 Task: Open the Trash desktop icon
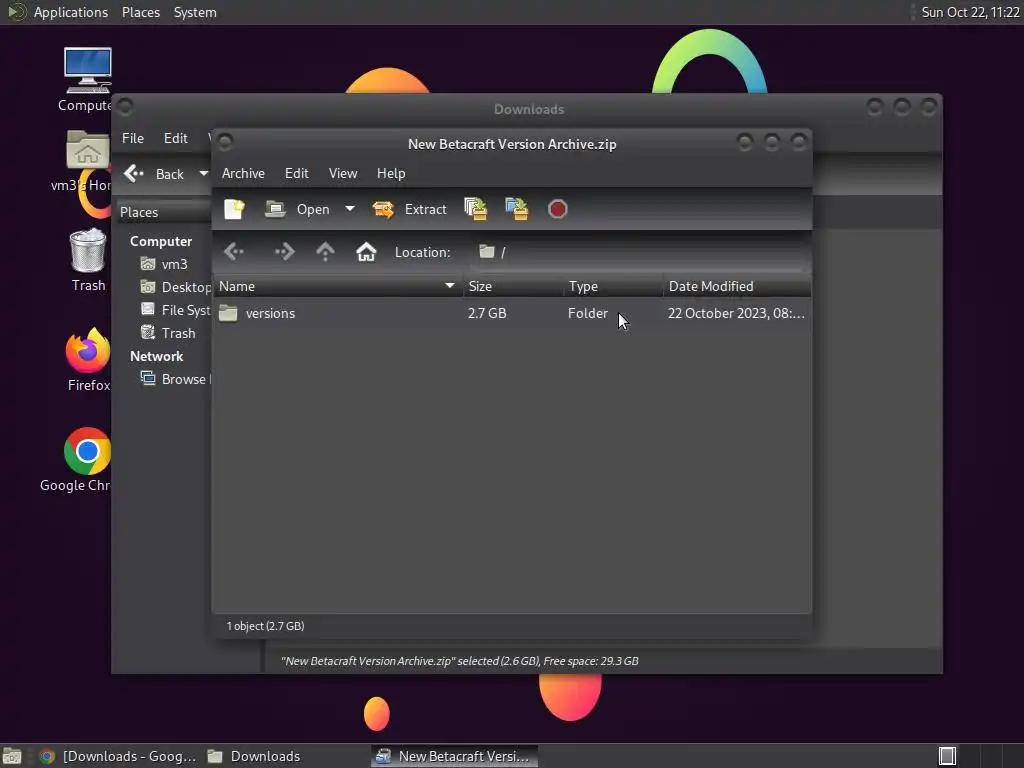[88, 259]
